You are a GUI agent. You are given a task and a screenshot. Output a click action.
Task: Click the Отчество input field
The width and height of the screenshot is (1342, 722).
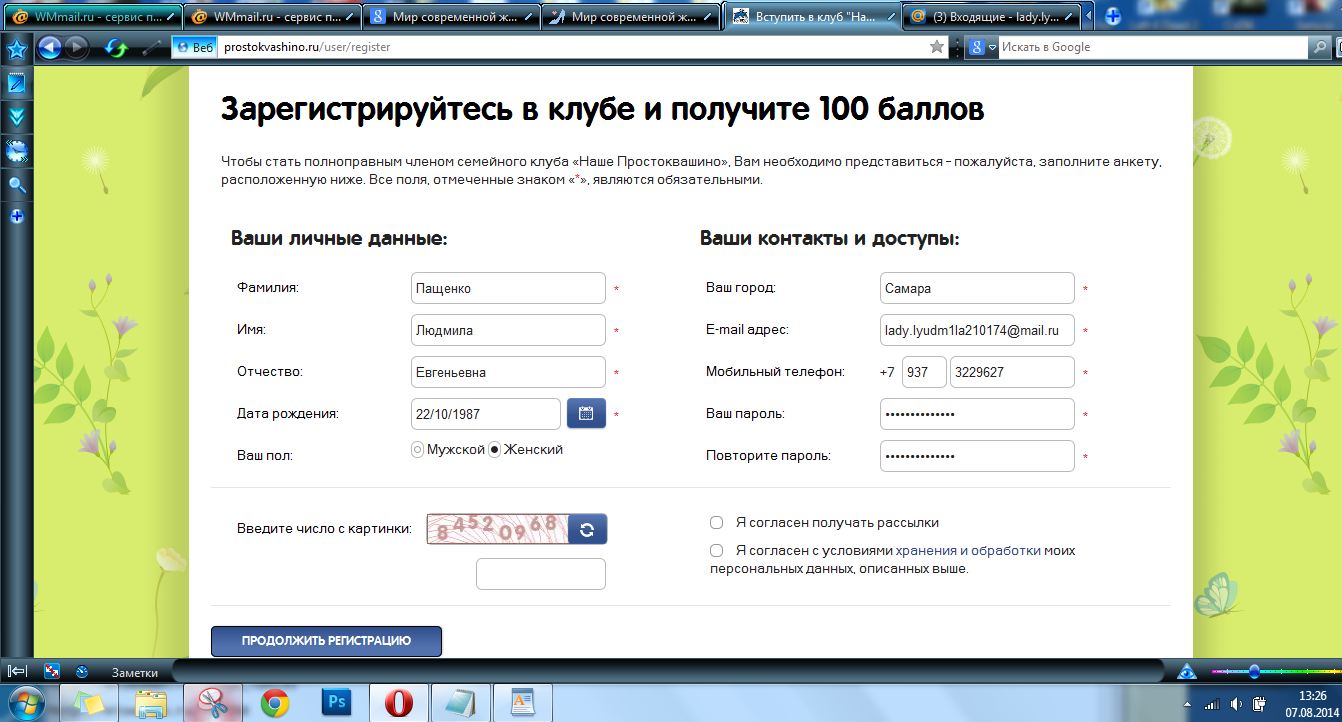point(508,372)
